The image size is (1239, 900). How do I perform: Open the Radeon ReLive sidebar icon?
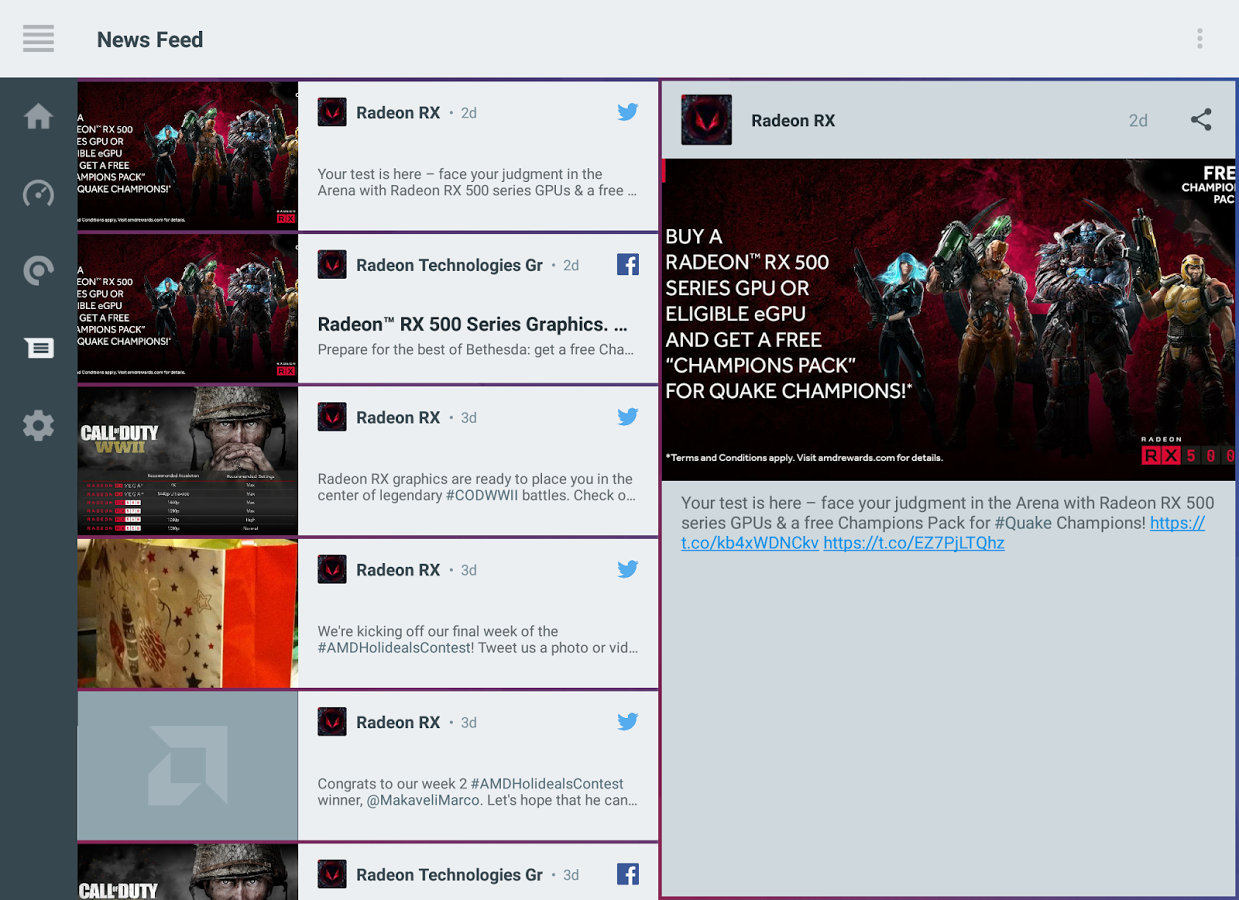click(38, 271)
